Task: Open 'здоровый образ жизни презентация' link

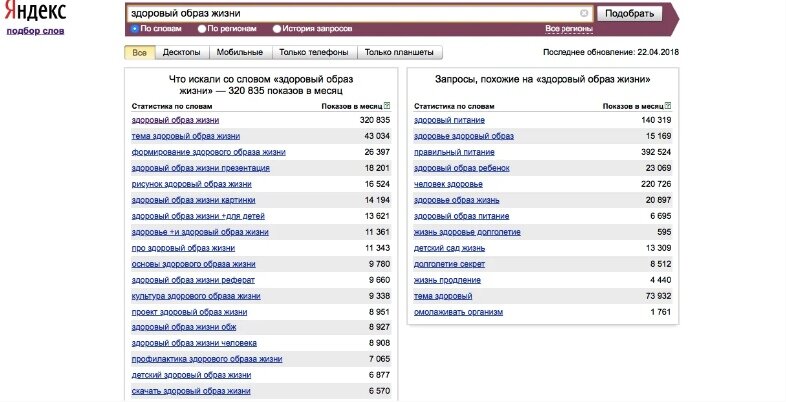Action: click(x=201, y=168)
